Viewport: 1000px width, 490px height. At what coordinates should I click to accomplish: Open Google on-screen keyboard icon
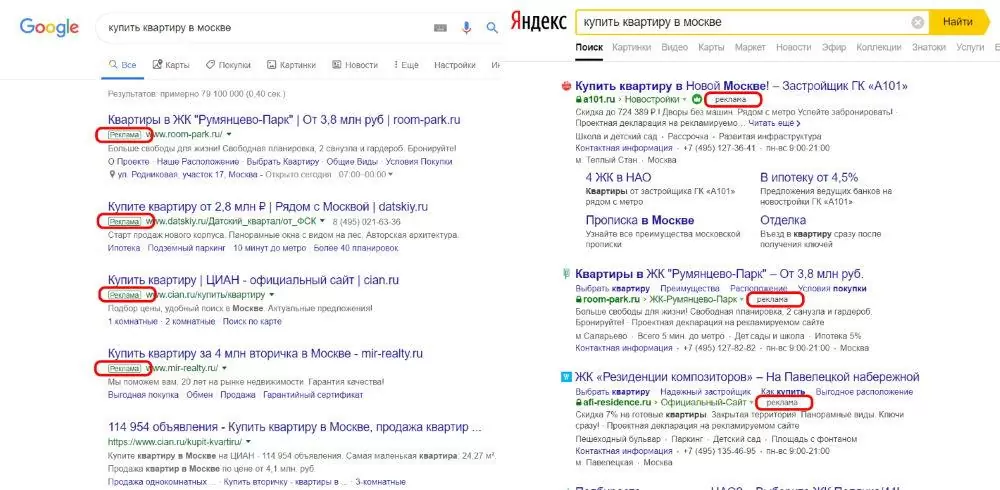click(x=441, y=27)
